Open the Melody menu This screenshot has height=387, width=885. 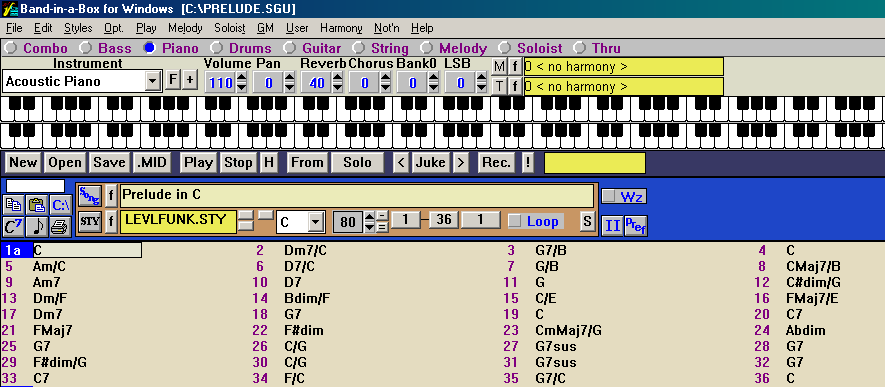(185, 28)
